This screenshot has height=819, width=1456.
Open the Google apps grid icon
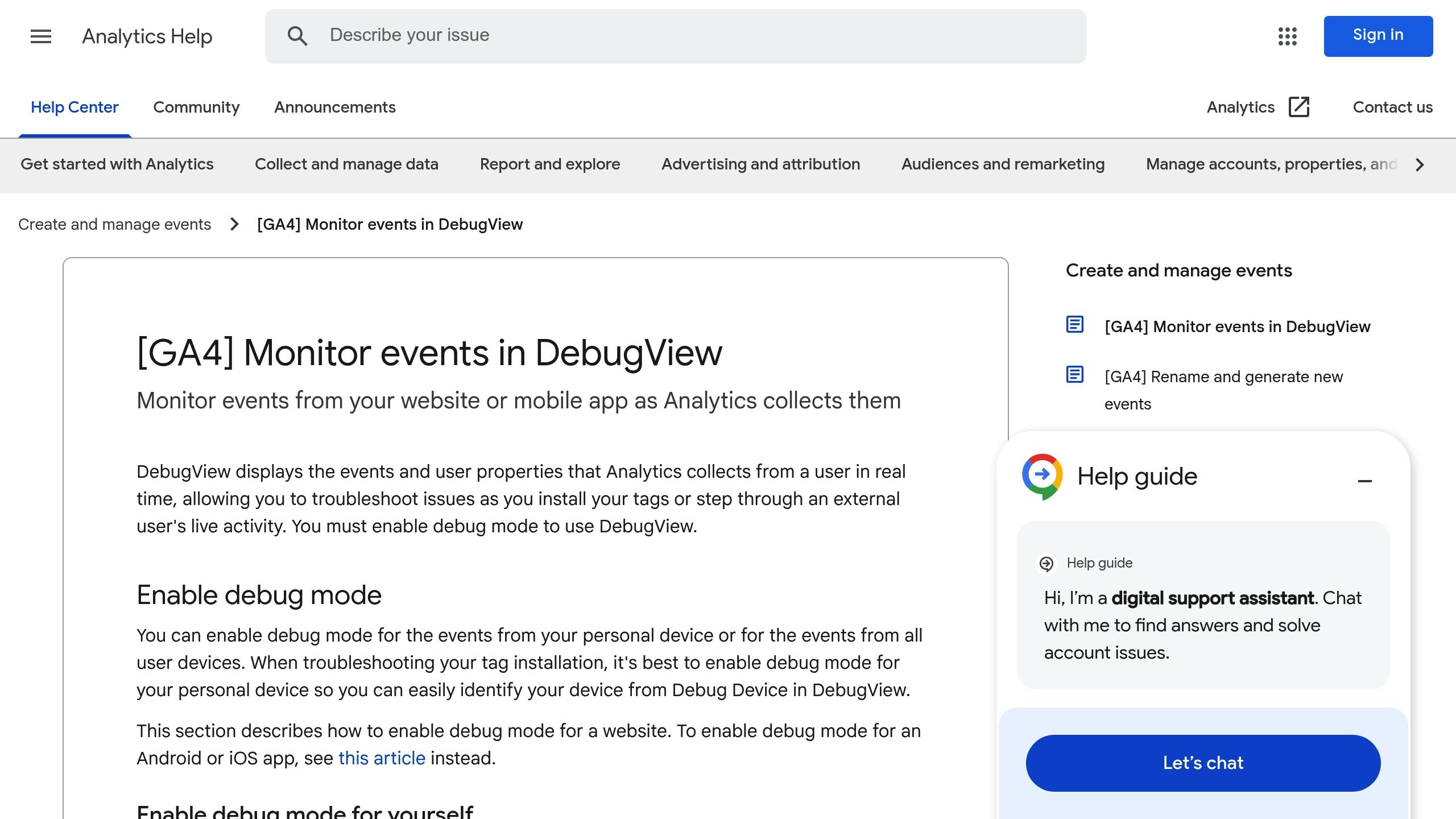click(1287, 36)
